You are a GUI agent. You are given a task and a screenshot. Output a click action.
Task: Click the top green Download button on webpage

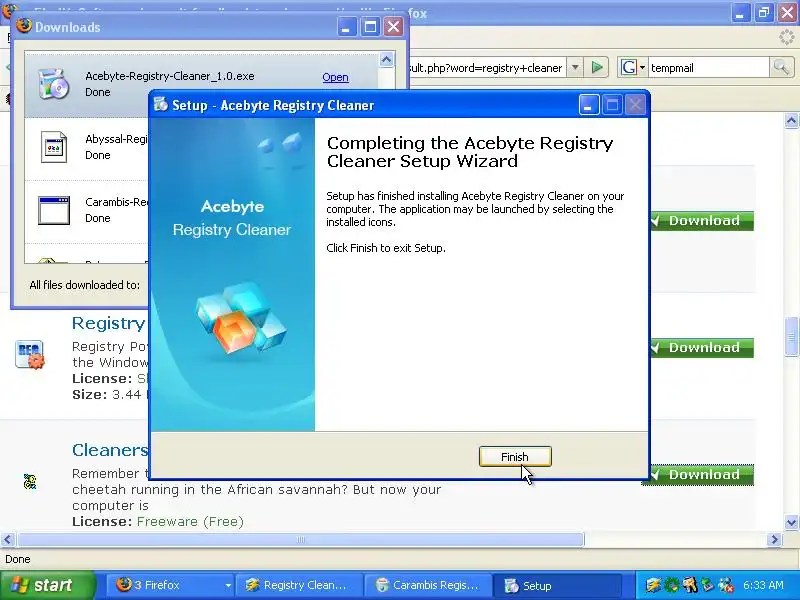point(701,220)
